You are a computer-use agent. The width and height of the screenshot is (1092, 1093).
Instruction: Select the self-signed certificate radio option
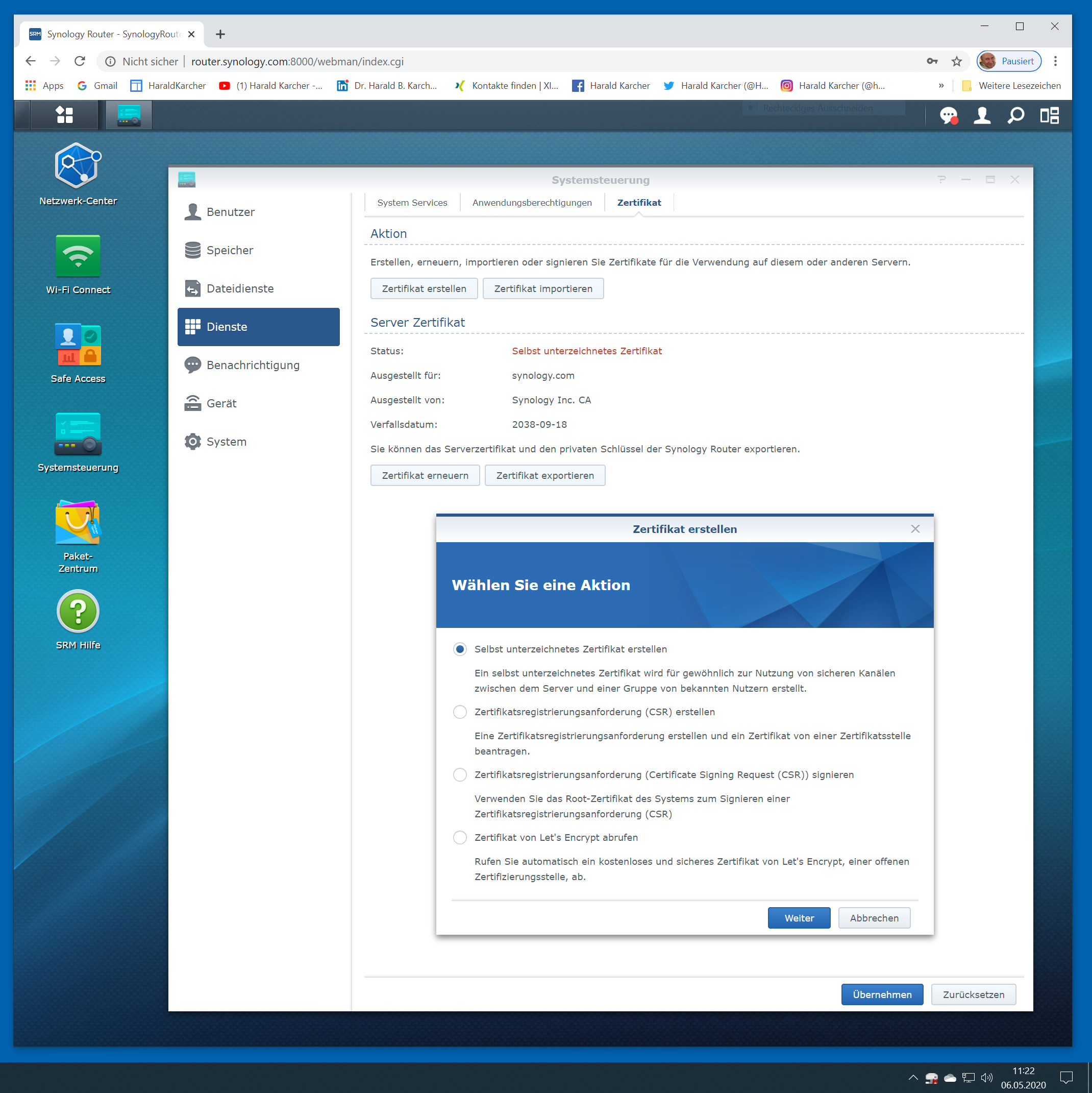(x=460, y=649)
